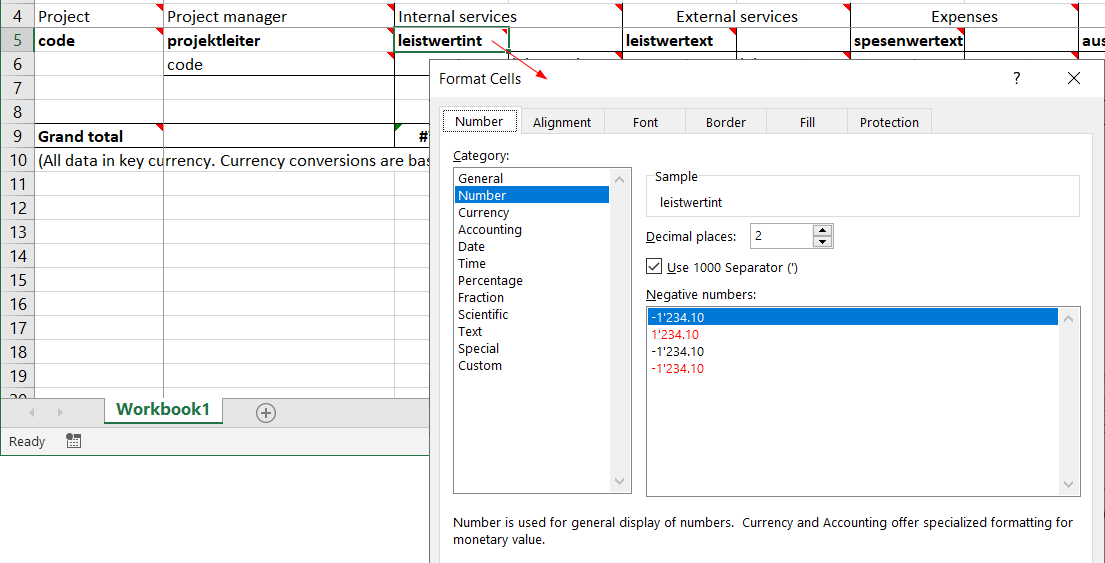
Task: Click the macro recording icon in status bar
Action: coord(73,441)
